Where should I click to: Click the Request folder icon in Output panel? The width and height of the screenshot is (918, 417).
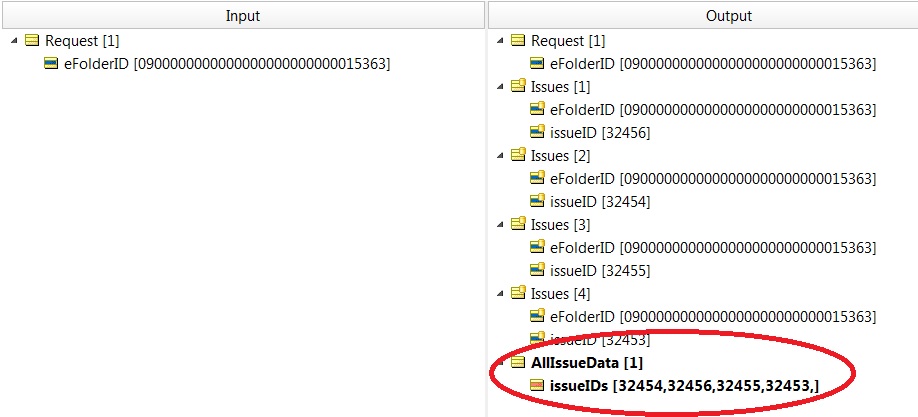coord(518,40)
